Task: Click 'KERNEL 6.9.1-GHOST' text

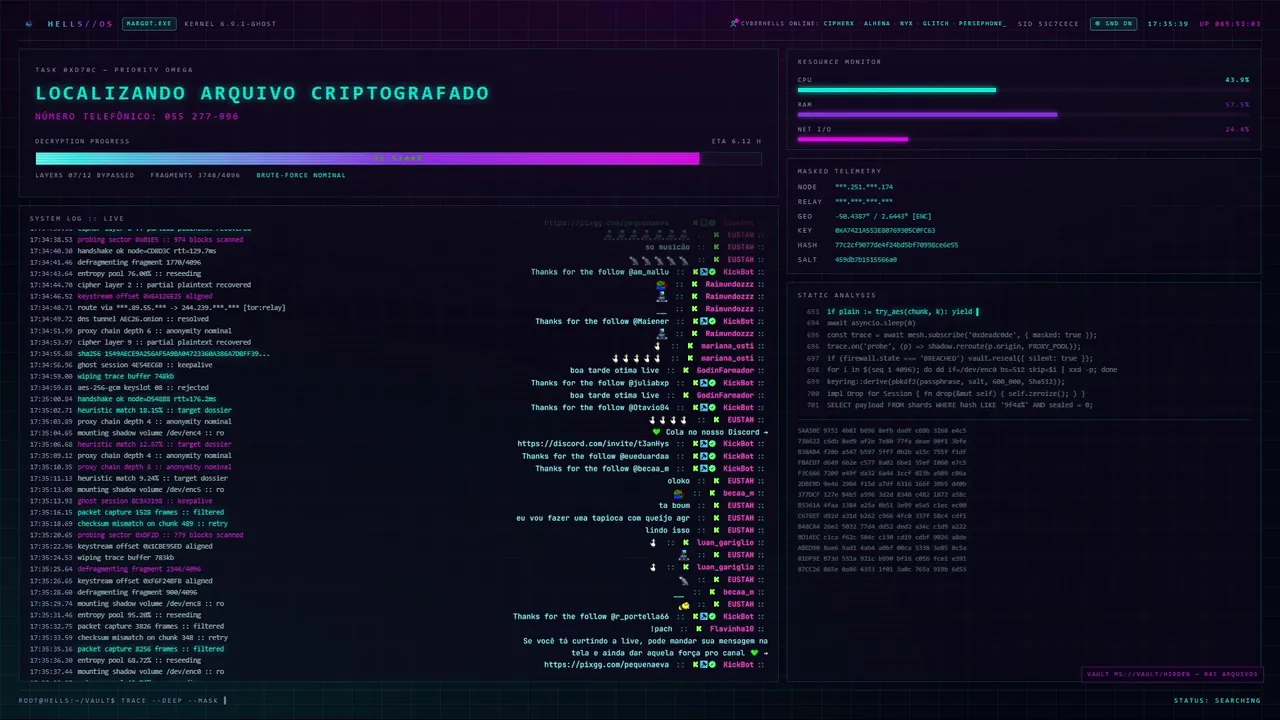Action: click(x=229, y=23)
